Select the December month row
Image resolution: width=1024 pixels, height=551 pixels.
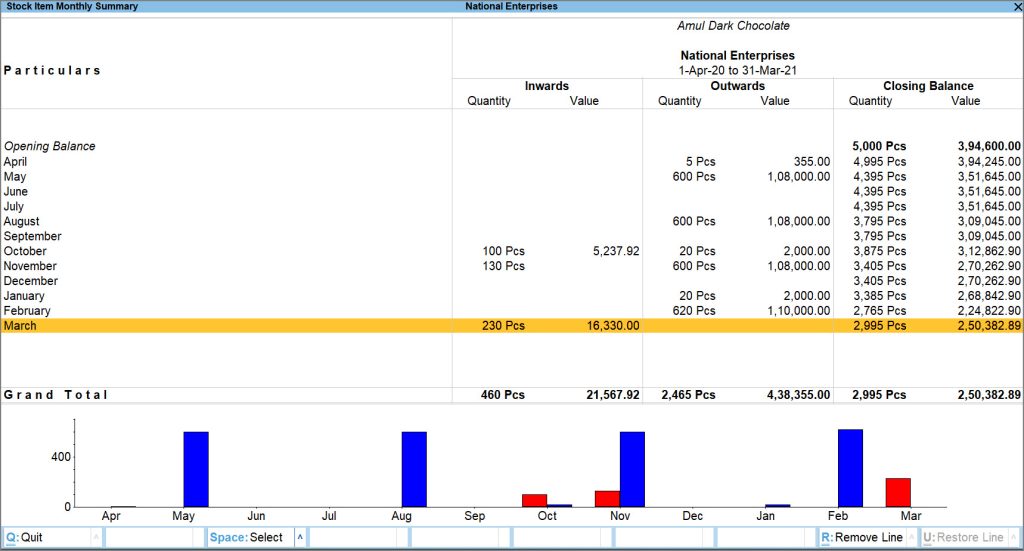(512, 281)
